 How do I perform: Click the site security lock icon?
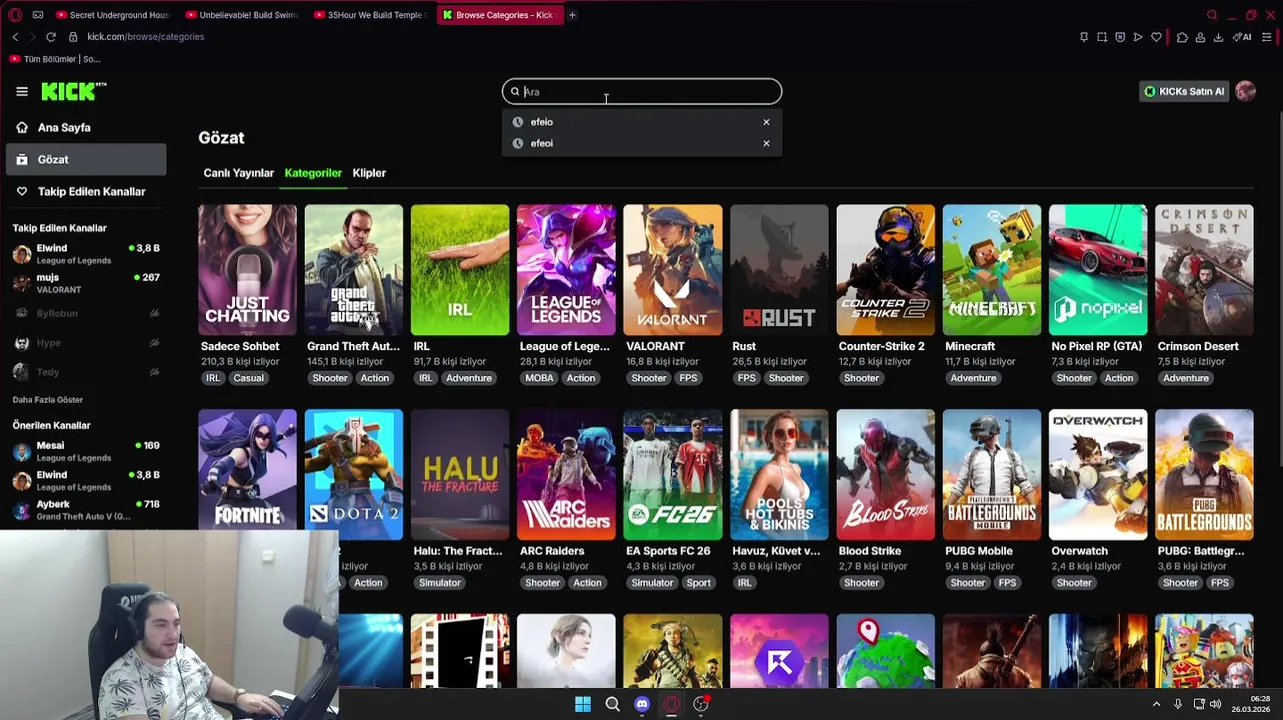click(73, 37)
